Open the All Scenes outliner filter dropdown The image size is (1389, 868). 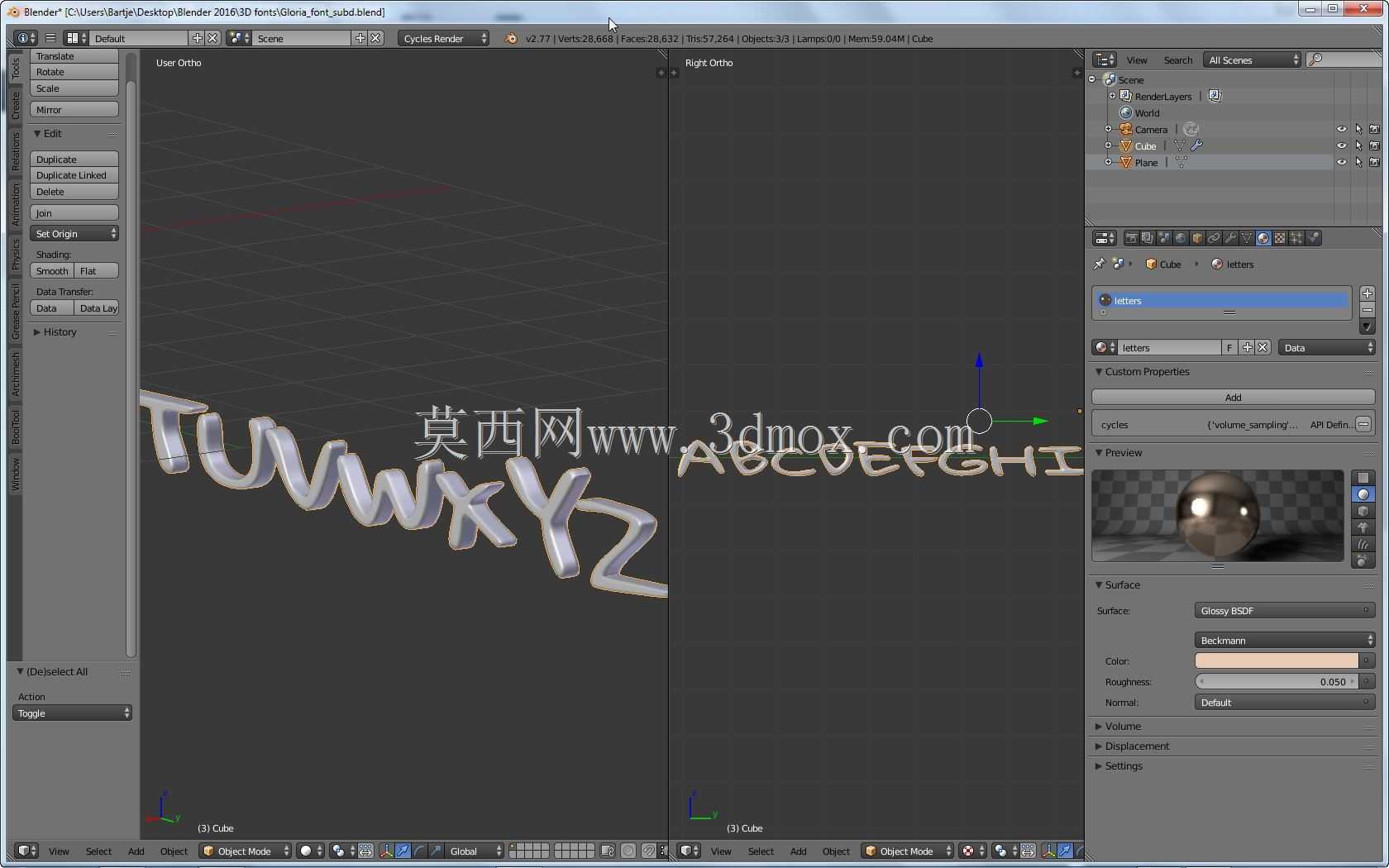pos(1253,60)
